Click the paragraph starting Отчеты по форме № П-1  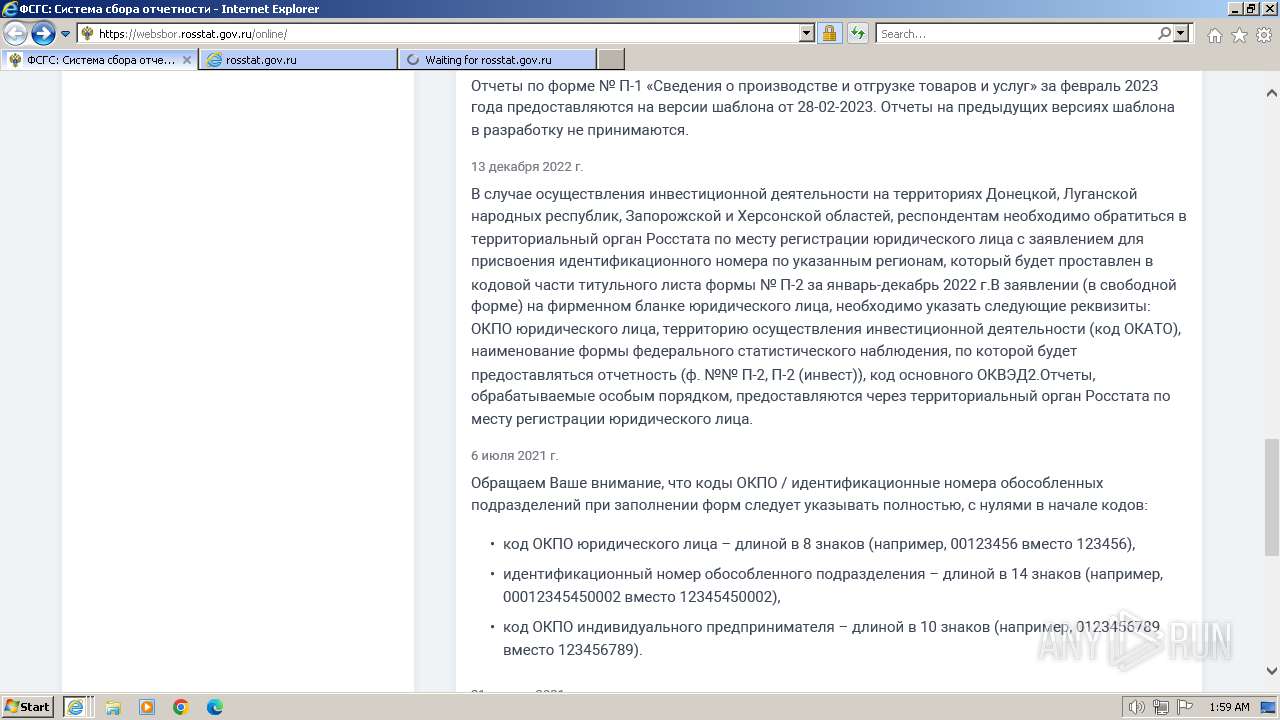[x=823, y=107]
